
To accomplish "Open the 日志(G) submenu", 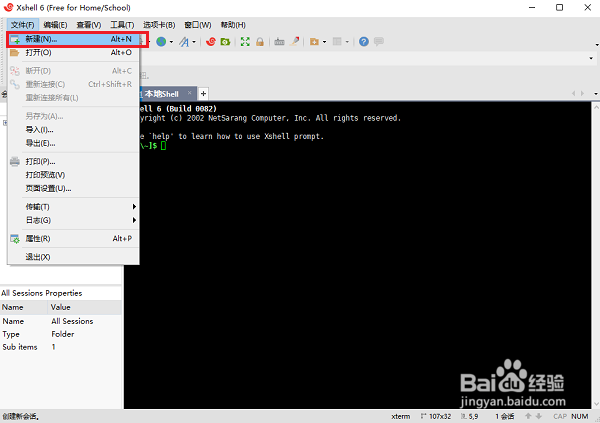I will [x=73, y=220].
